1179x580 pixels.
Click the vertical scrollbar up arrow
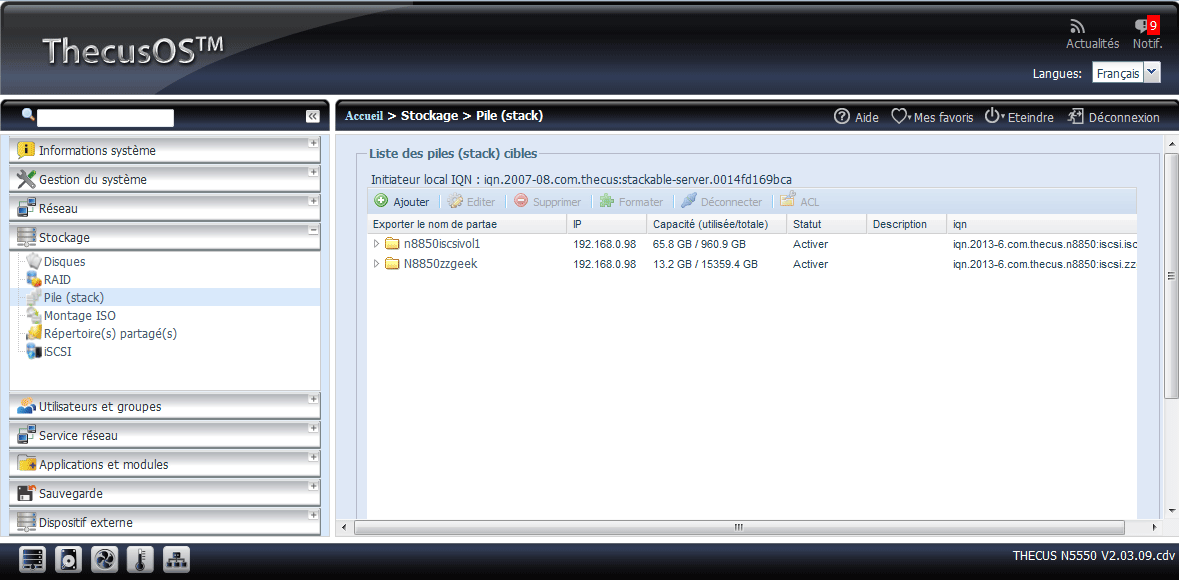click(1171, 143)
